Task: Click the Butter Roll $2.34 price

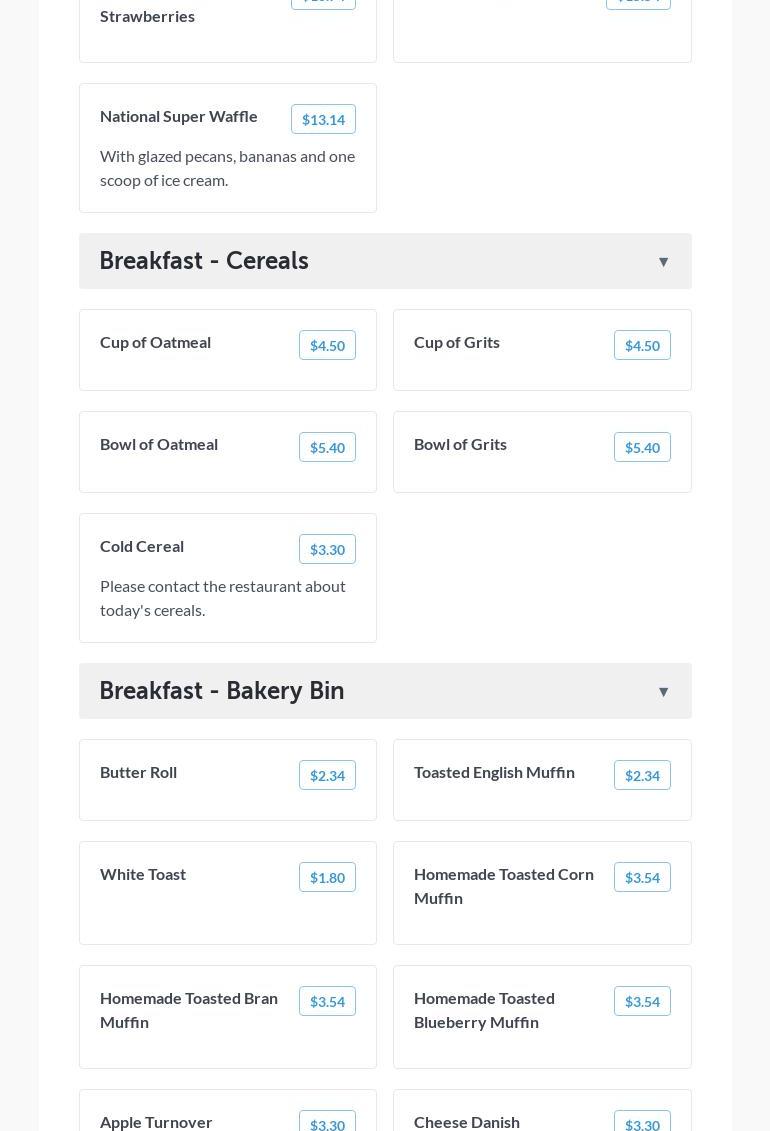Action: click(x=327, y=775)
